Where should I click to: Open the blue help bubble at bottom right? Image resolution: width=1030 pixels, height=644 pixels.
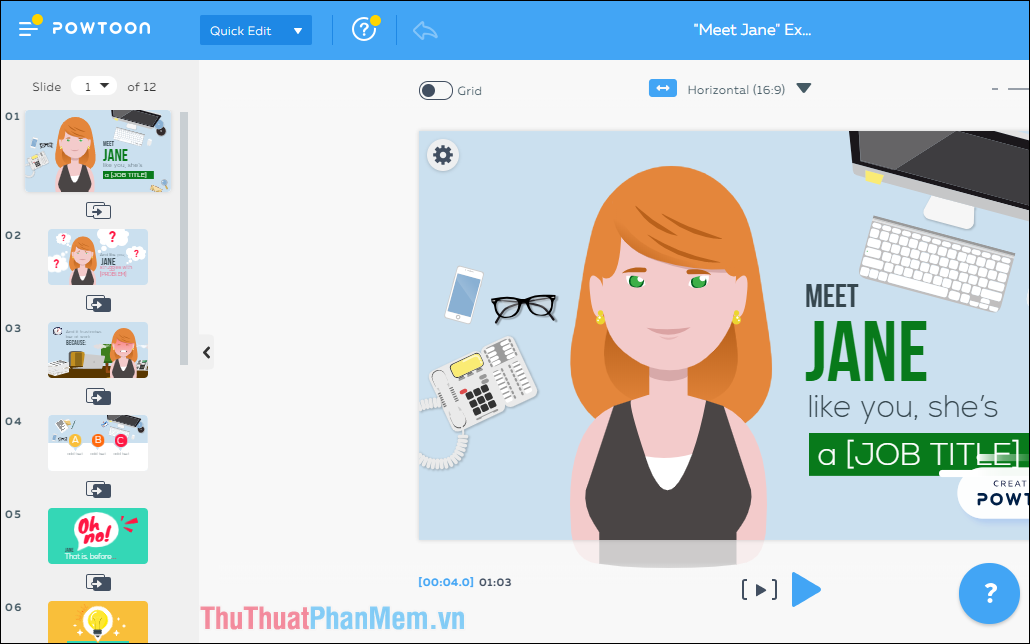pos(989,593)
